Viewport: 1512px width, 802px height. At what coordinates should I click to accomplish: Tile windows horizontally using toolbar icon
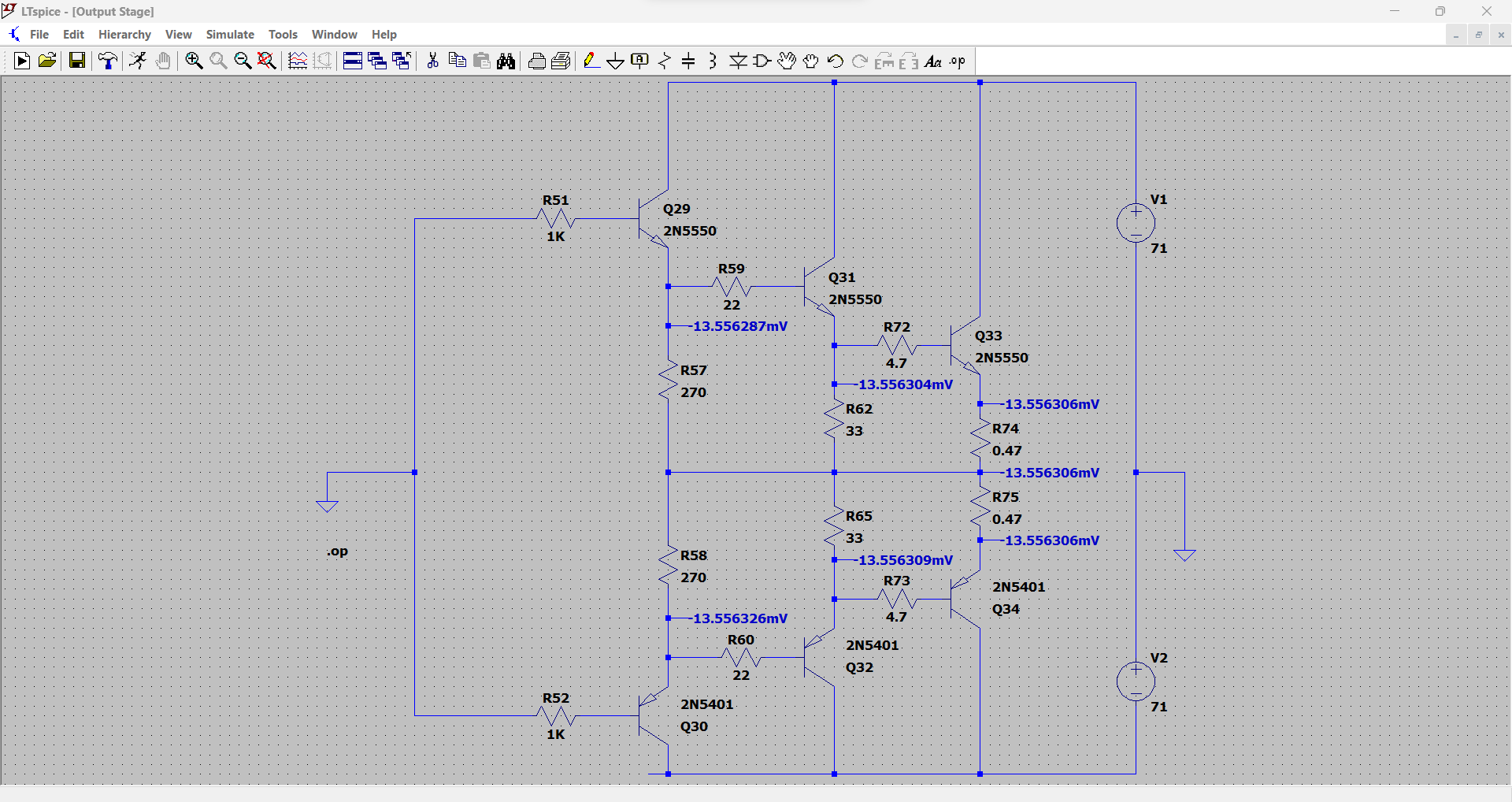pyautogui.click(x=353, y=61)
